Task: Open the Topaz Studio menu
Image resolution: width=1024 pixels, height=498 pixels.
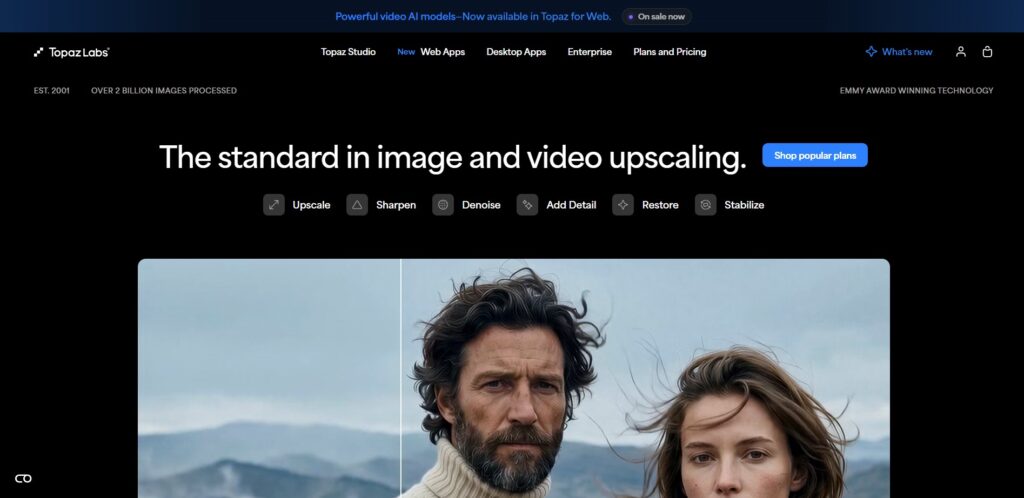Action: click(x=348, y=52)
